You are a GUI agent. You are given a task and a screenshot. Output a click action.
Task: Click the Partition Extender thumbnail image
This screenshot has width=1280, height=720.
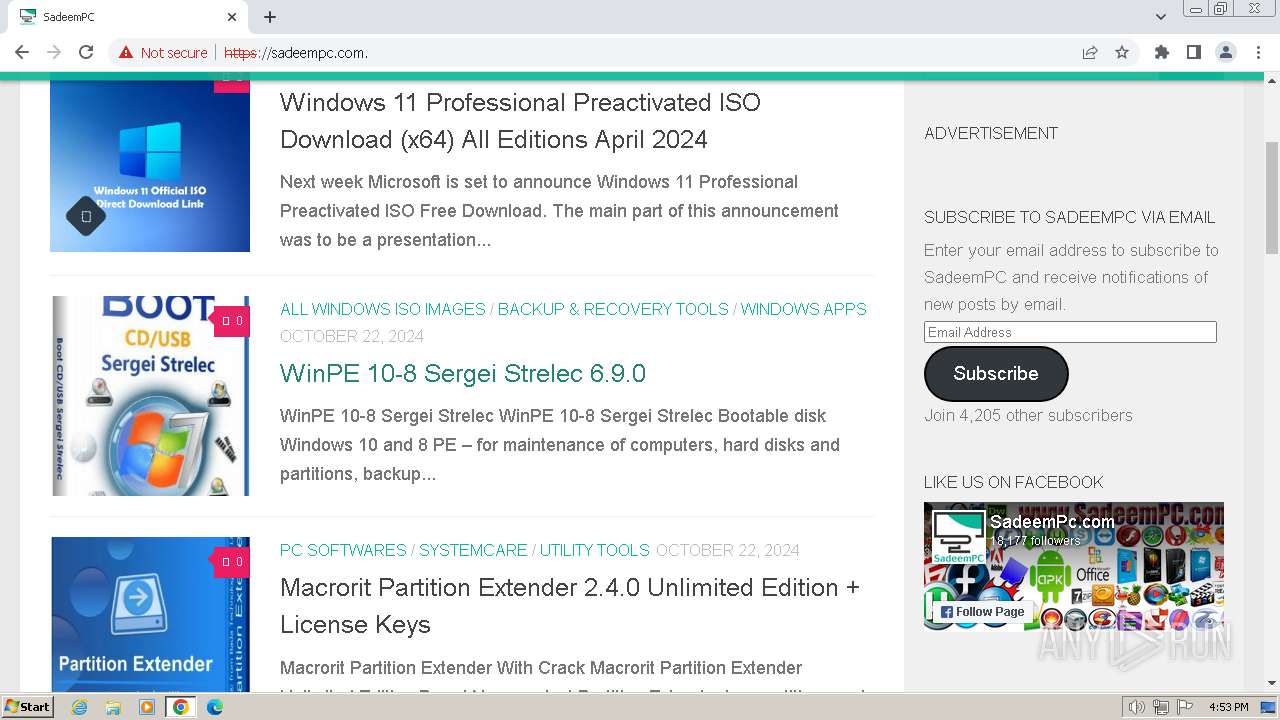(150, 614)
